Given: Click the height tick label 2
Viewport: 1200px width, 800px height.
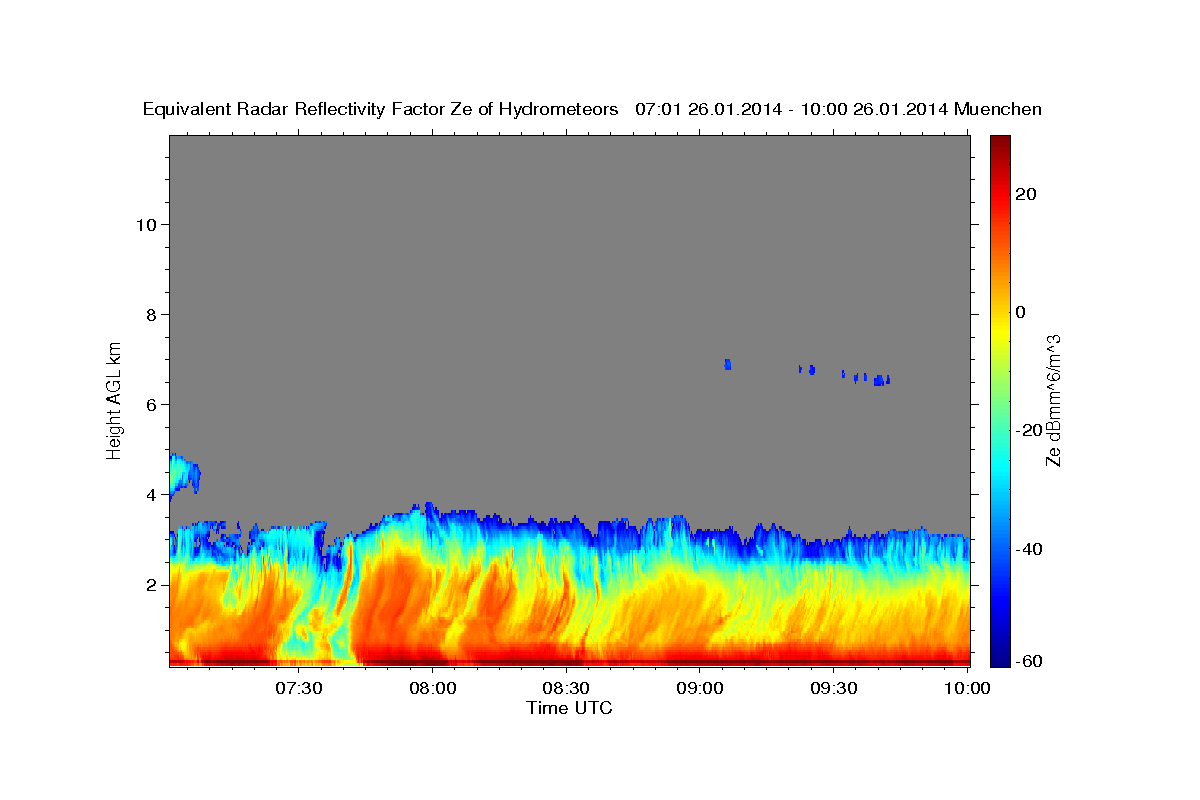Looking at the screenshot, I should click(x=150, y=584).
